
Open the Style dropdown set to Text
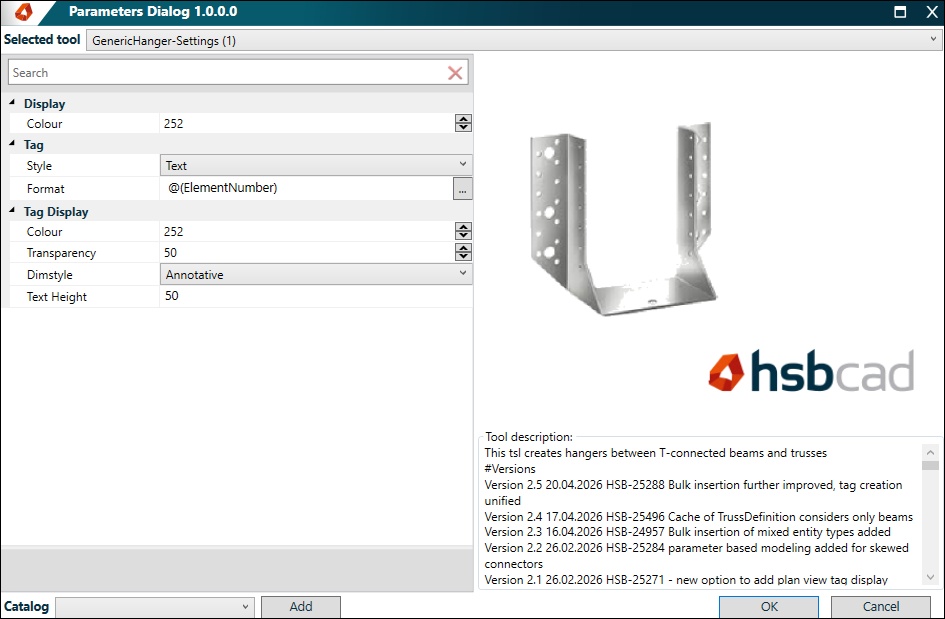[316, 165]
